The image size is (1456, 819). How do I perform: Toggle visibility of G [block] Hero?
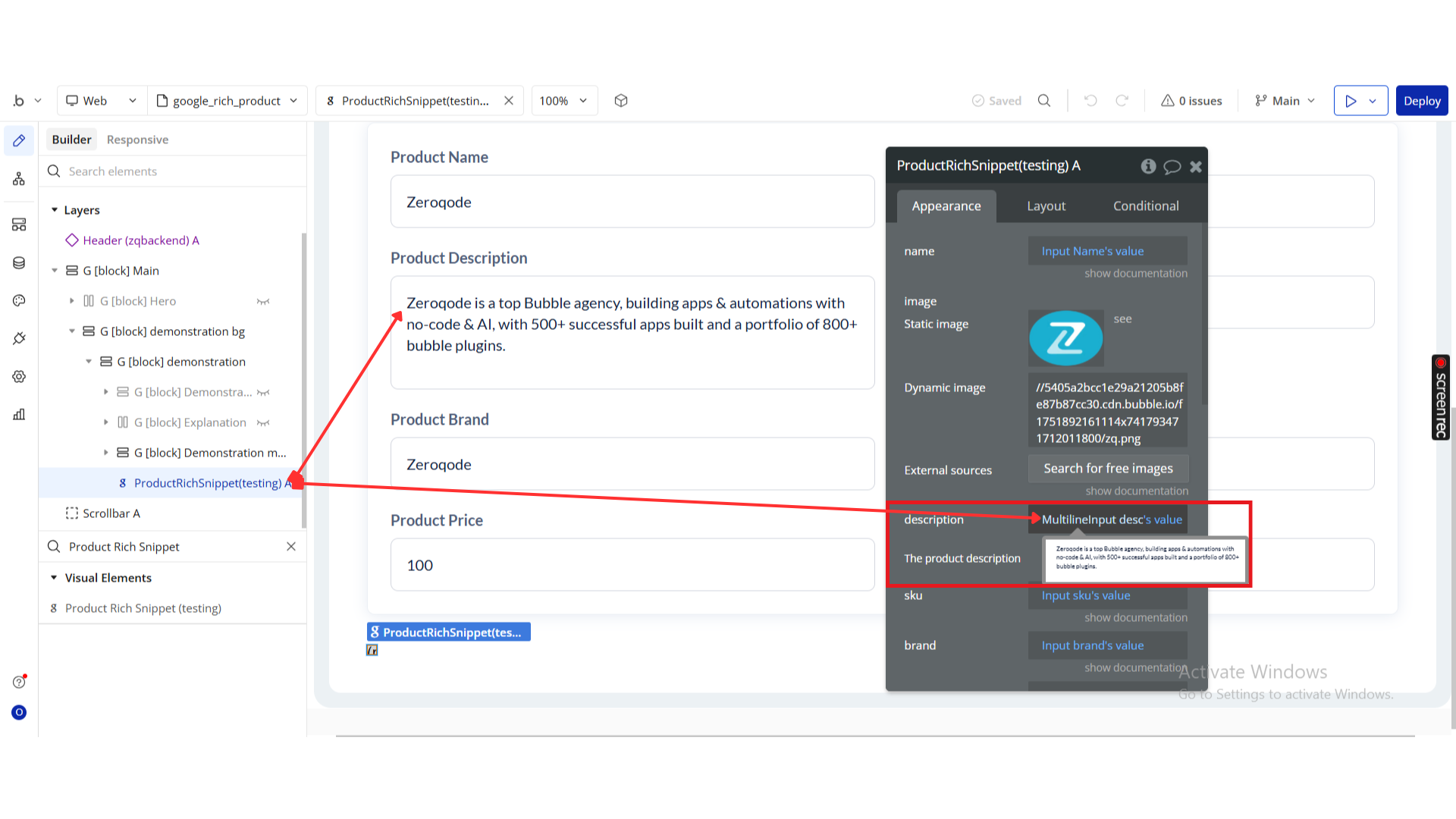263,302
